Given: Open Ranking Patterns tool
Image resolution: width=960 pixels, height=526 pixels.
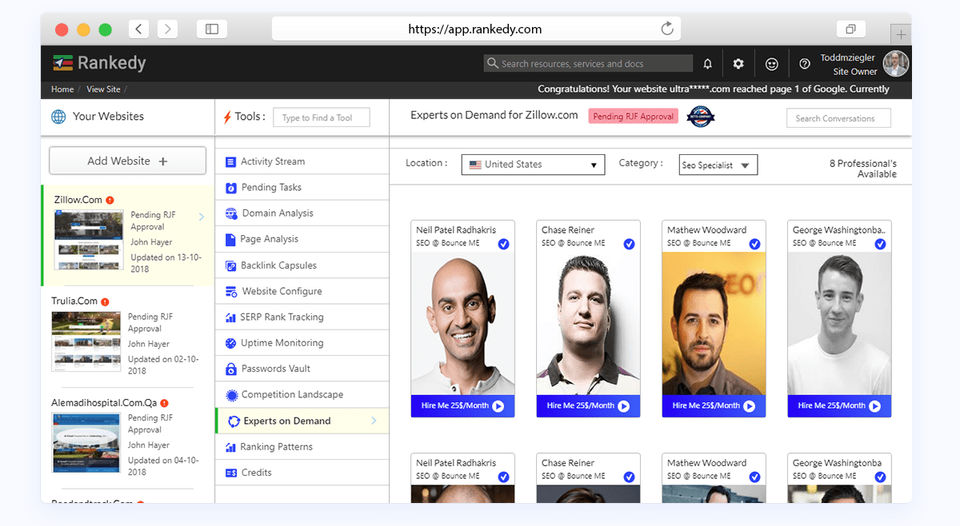Looking at the screenshot, I should (x=302, y=447).
